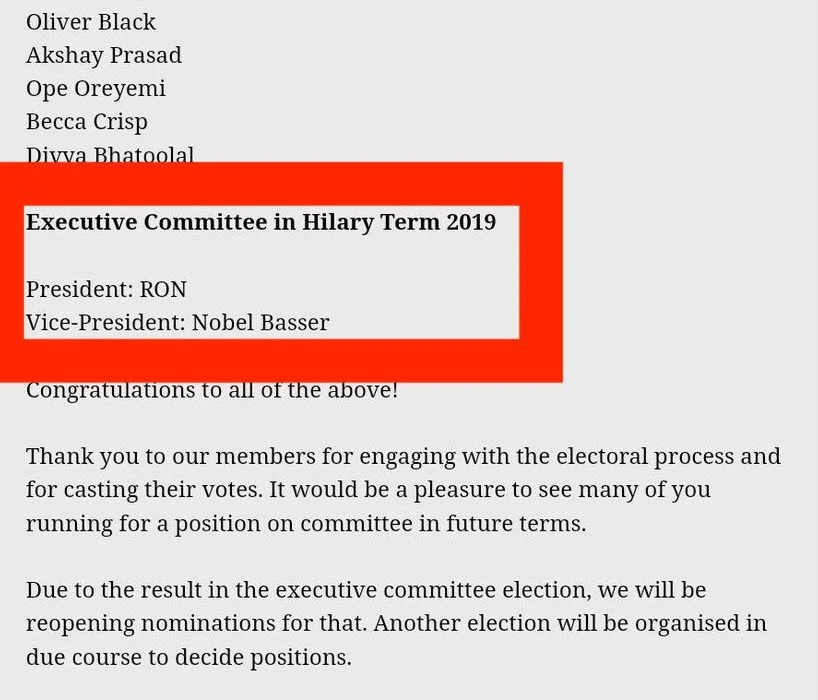Click the Vice-President: Nobel Basser line

coord(177,322)
